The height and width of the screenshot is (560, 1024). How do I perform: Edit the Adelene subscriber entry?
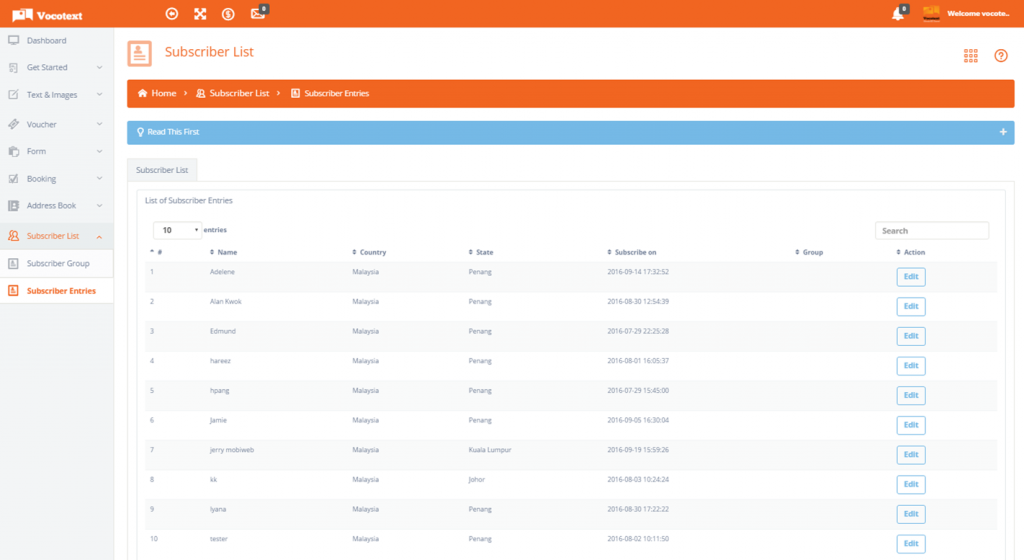point(910,277)
